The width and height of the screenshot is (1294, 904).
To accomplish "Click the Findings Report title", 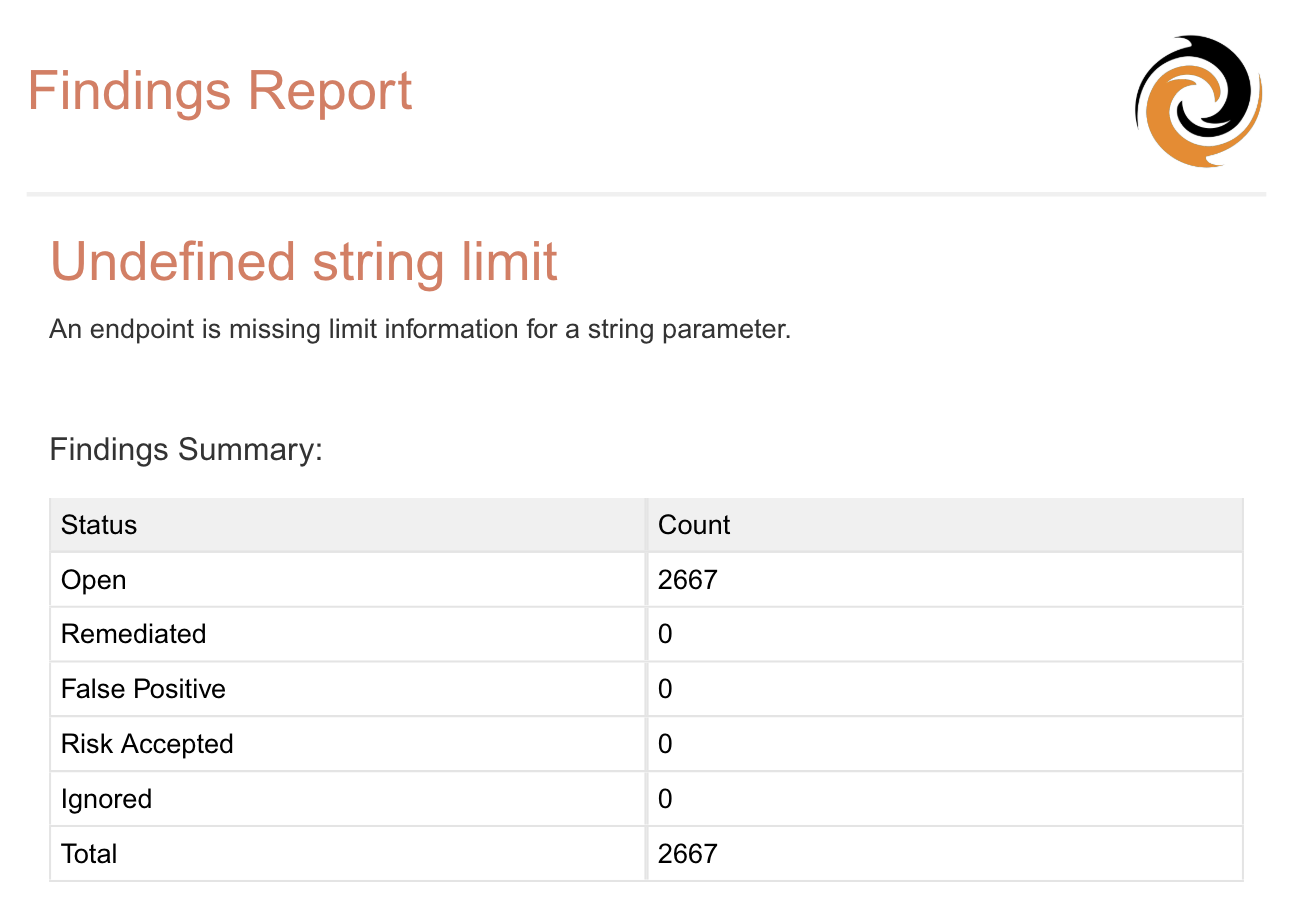I will 220,91.
